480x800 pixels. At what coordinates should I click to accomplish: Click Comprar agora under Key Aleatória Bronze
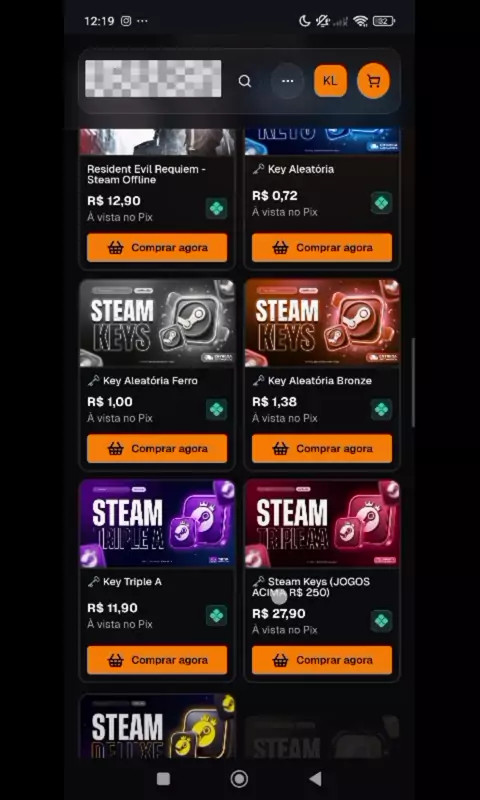[x=322, y=448]
